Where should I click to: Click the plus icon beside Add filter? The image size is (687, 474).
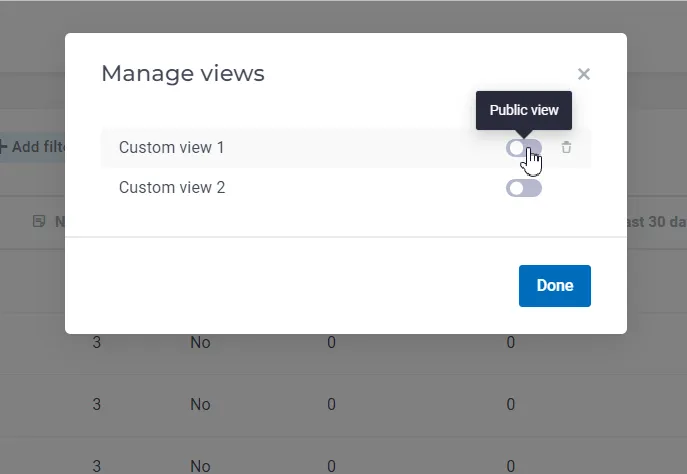pyautogui.click(x=3, y=147)
